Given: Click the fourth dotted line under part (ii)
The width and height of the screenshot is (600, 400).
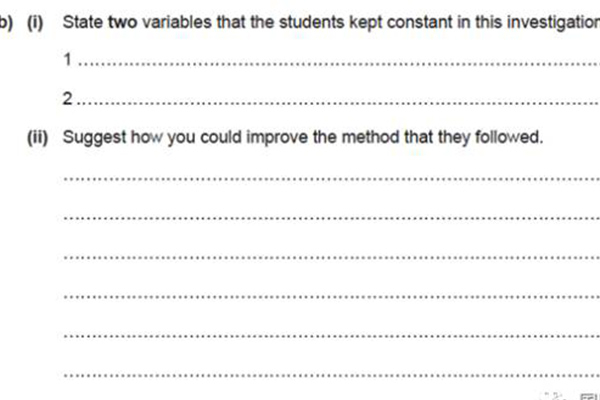Looking at the screenshot, I should click(x=331, y=297).
